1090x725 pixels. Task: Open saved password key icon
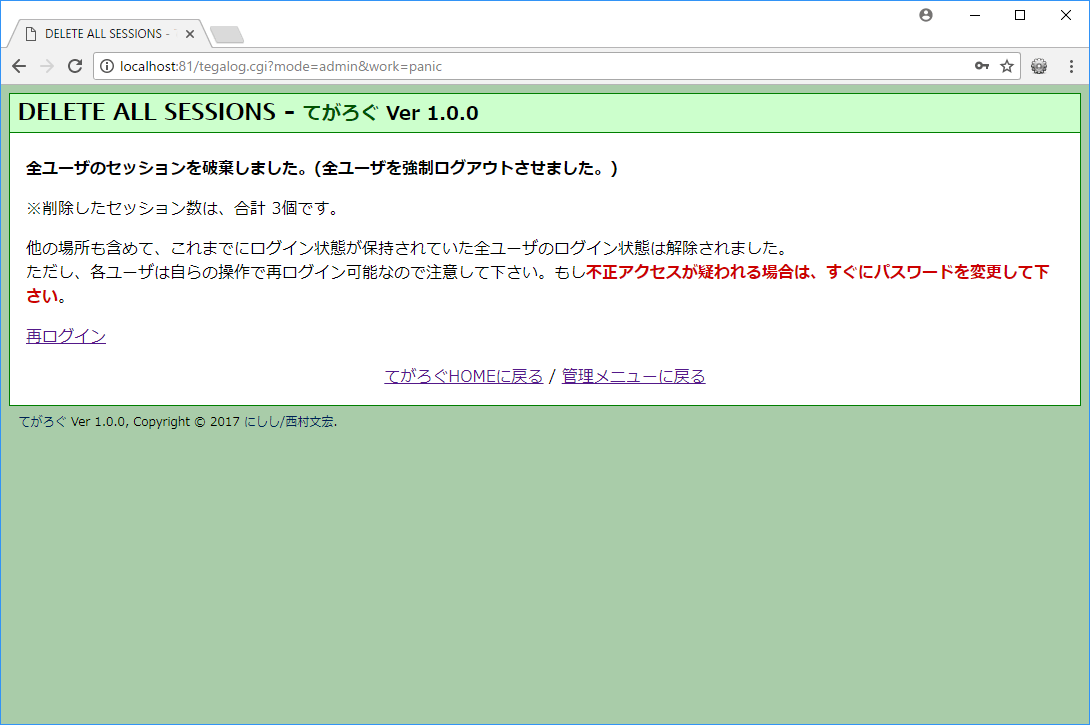point(982,66)
